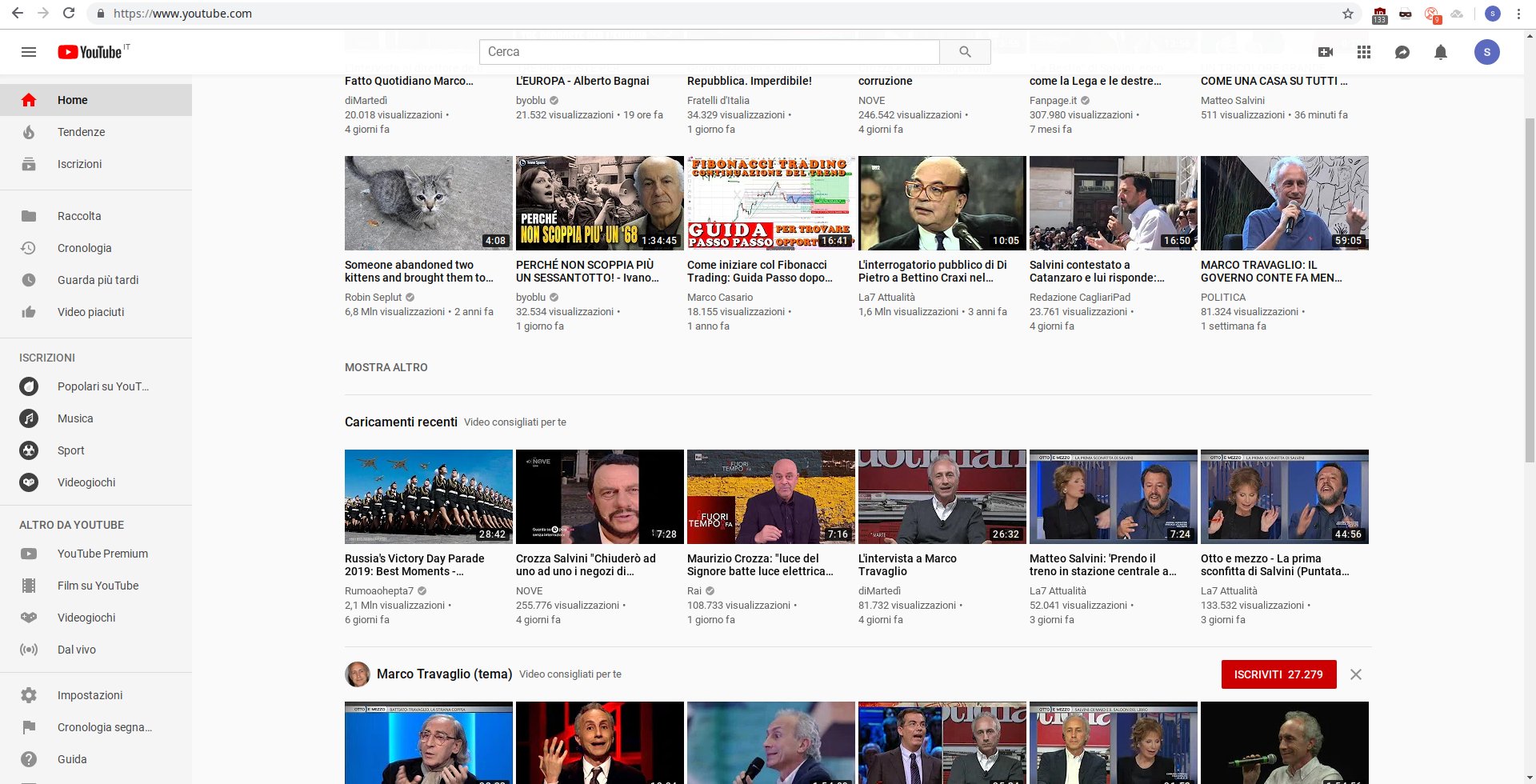Screen dimensions: 1536x784
Task: Open the account avatar menu
Action: [x=1487, y=52]
